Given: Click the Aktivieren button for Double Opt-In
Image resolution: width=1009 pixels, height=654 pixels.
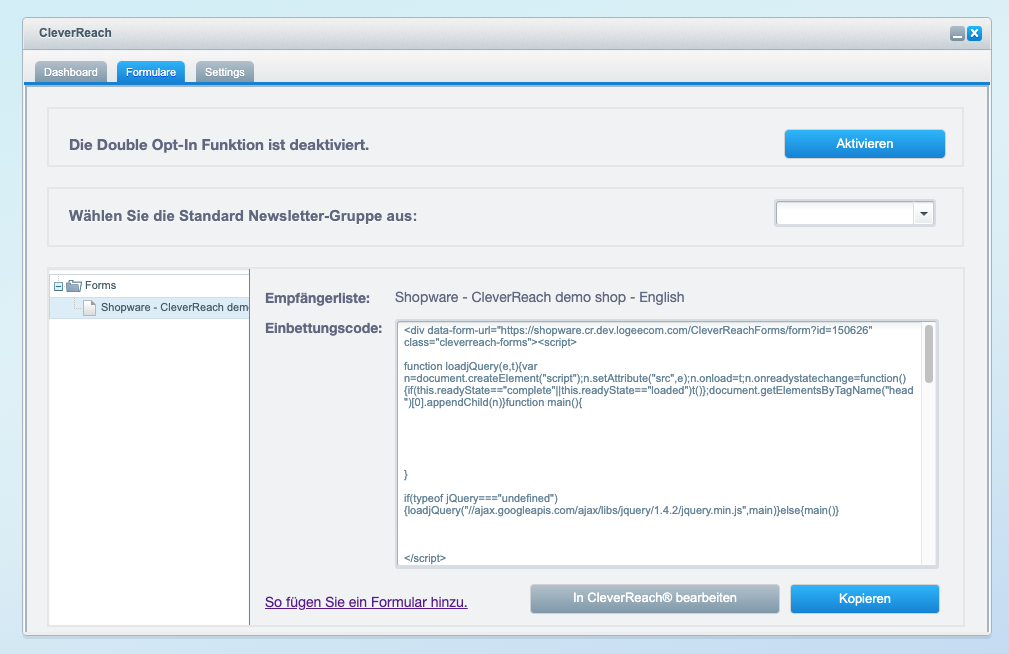Looking at the screenshot, I should [x=864, y=144].
